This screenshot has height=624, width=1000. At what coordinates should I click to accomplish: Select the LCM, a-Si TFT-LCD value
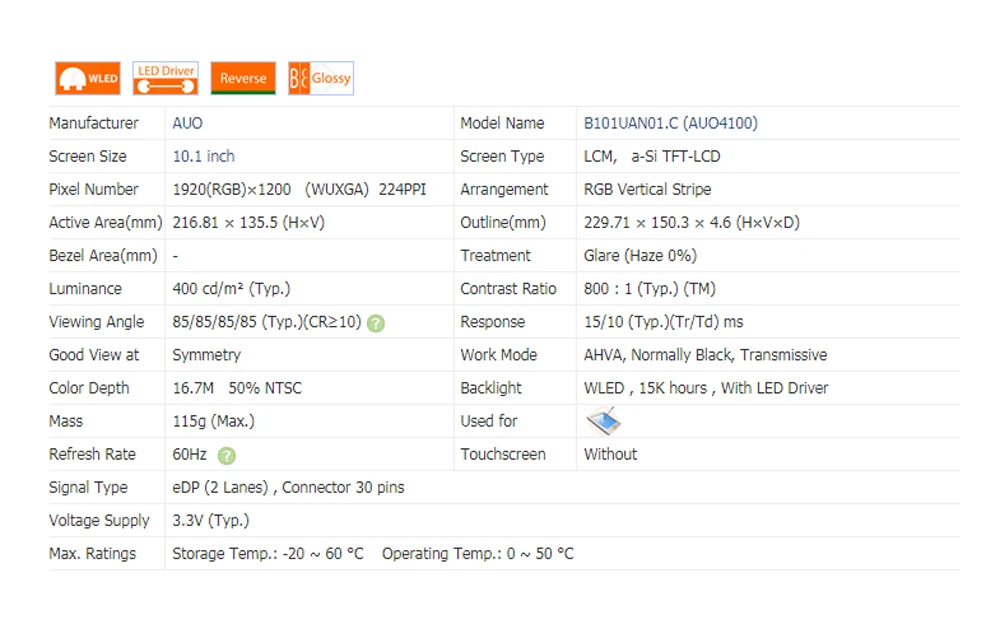point(652,156)
